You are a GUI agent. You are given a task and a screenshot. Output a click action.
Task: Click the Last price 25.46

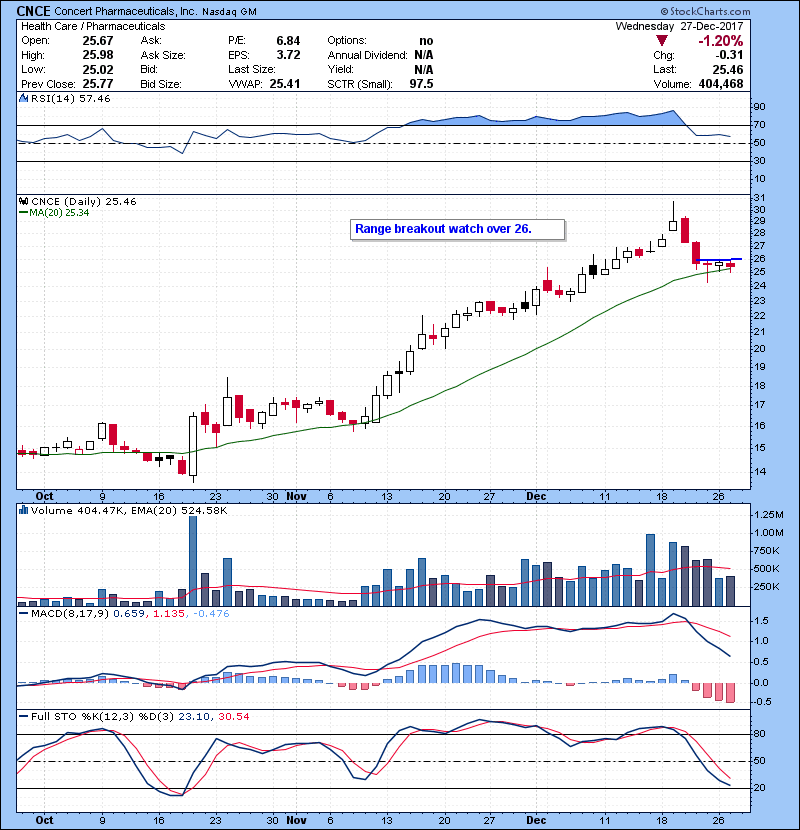[728, 69]
